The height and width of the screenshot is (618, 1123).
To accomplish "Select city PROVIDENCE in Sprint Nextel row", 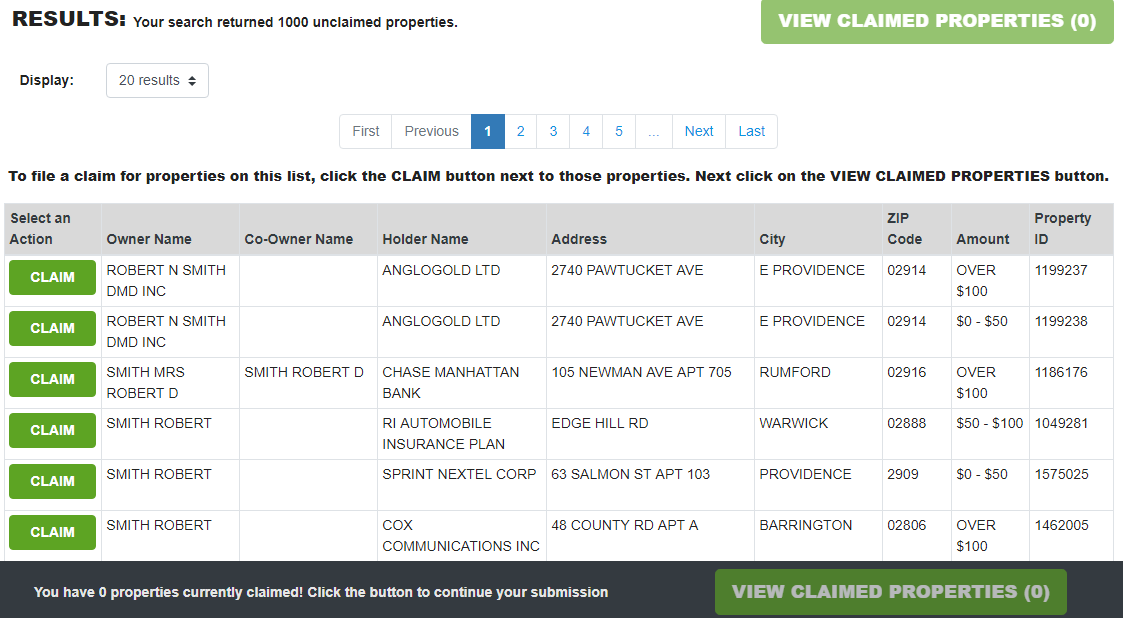I will coord(805,474).
